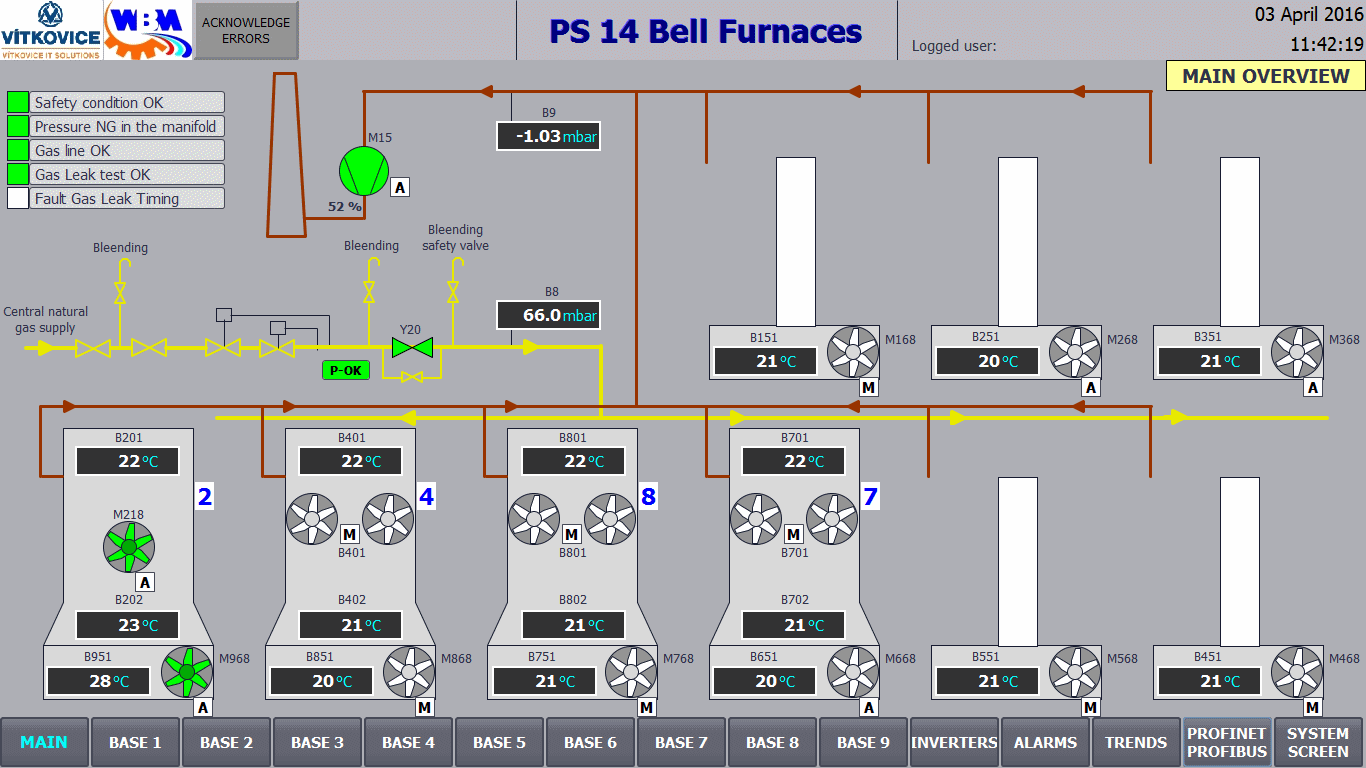
Task: Open the SYSTEM SCREEN button
Action: [x=1318, y=742]
